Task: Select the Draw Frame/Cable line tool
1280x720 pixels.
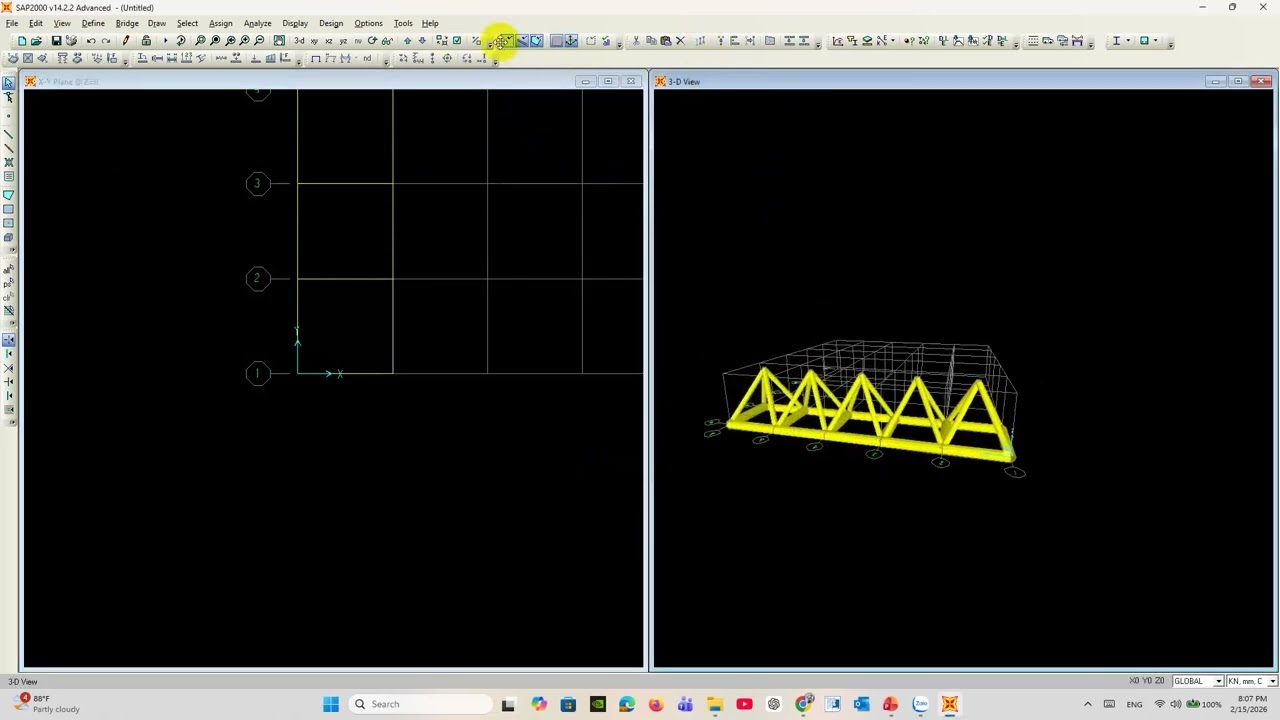Action: [9, 133]
